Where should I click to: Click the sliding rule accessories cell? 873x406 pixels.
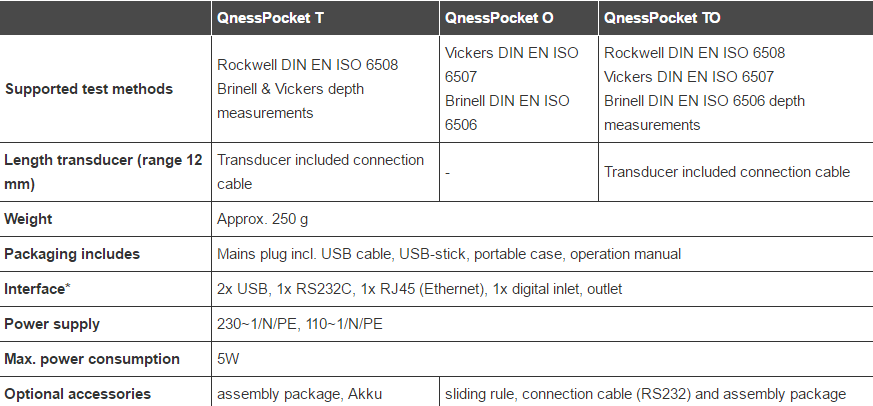point(645,394)
